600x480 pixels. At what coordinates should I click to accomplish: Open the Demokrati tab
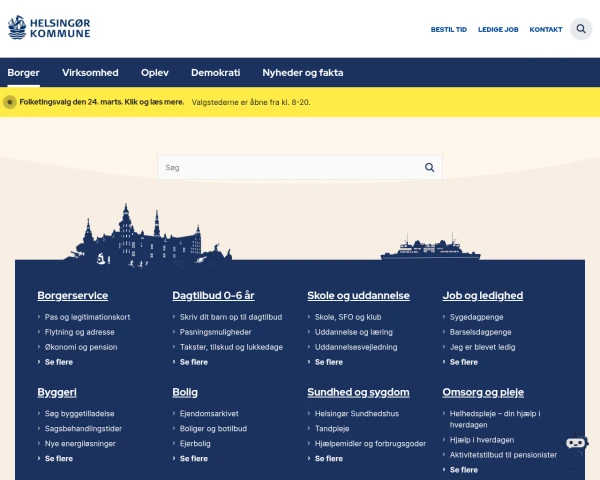pyautogui.click(x=215, y=73)
